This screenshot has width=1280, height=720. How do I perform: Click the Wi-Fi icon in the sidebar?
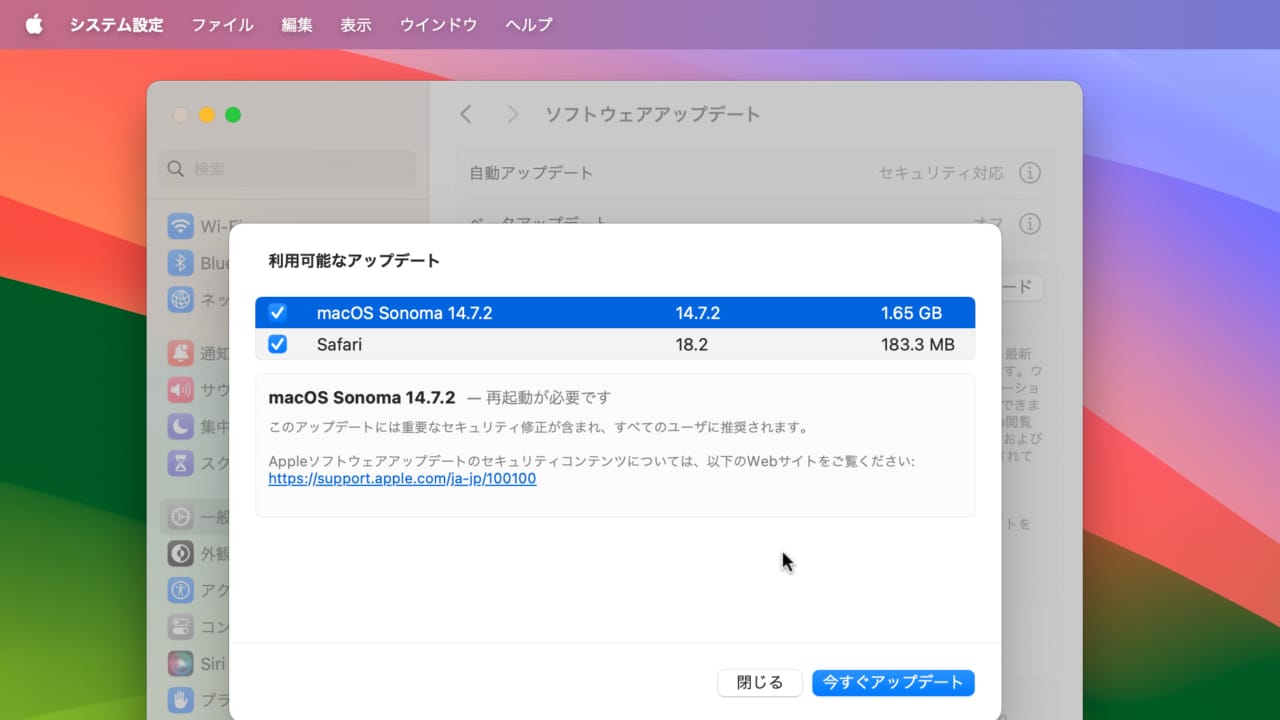coord(180,226)
